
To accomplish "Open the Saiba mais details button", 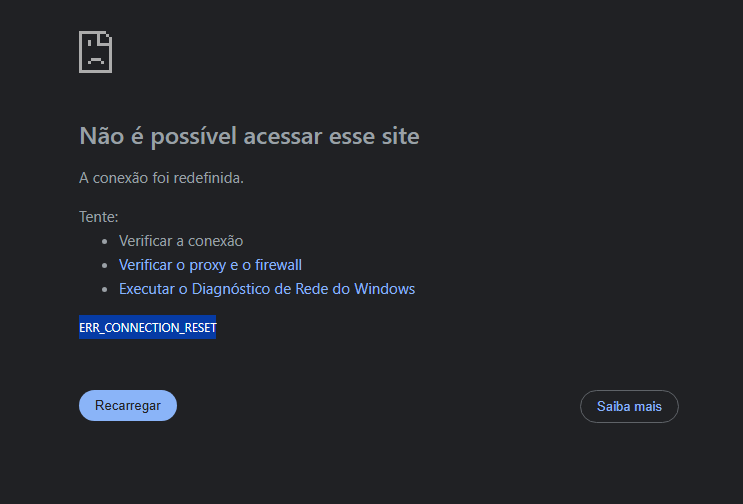I will [629, 406].
